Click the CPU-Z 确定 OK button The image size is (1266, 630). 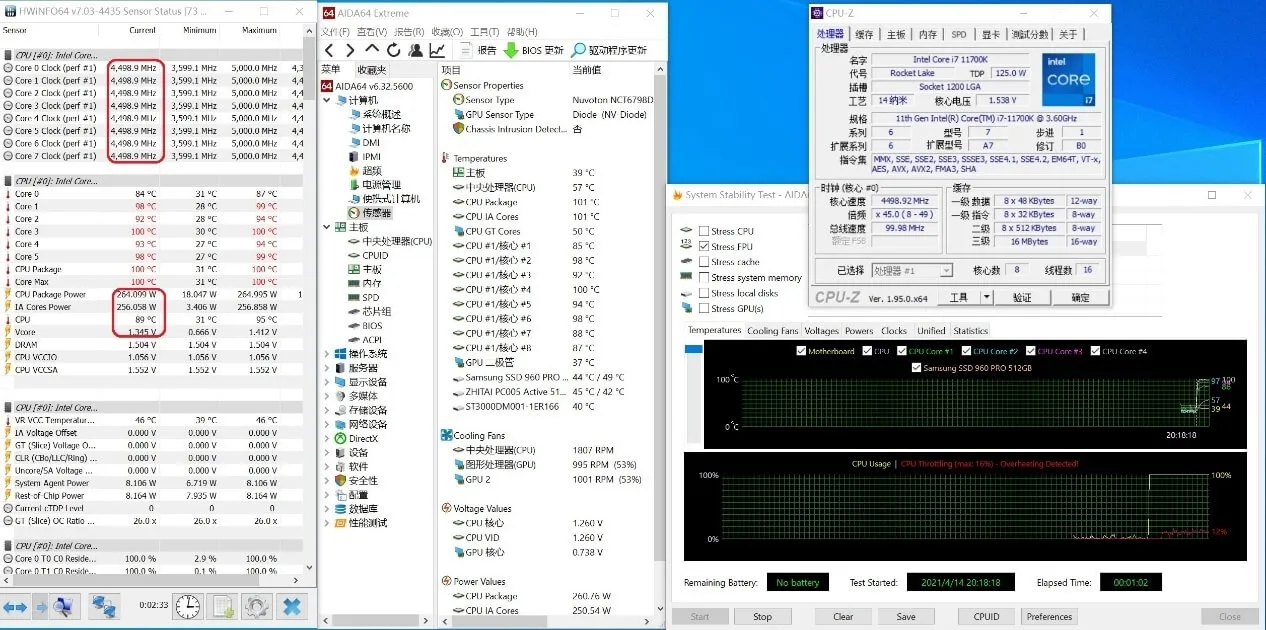click(x=1080, y=297)
